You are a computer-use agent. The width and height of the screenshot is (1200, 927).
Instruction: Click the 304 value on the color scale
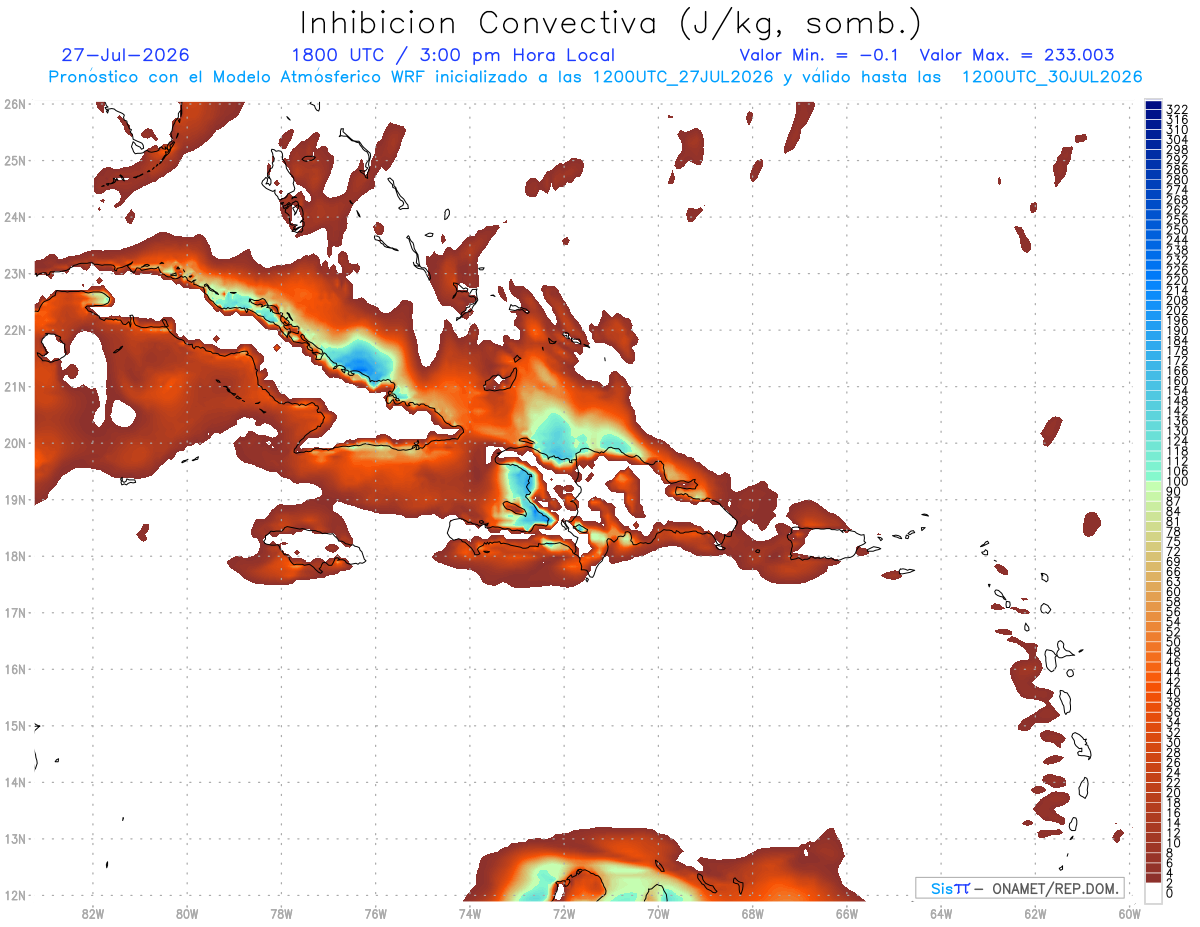click(1177, 139)
